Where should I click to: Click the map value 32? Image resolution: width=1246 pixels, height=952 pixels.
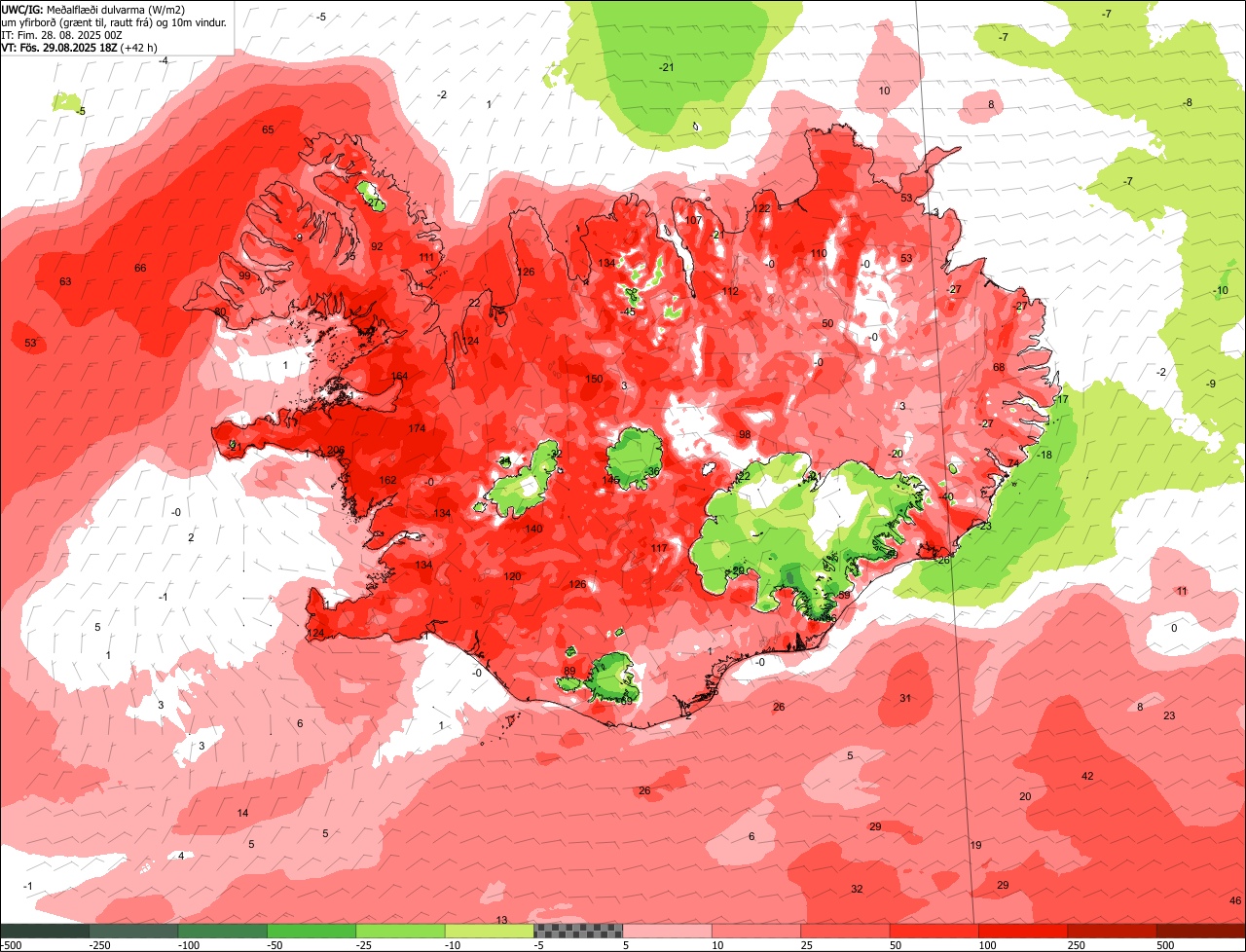pos(857,889)
